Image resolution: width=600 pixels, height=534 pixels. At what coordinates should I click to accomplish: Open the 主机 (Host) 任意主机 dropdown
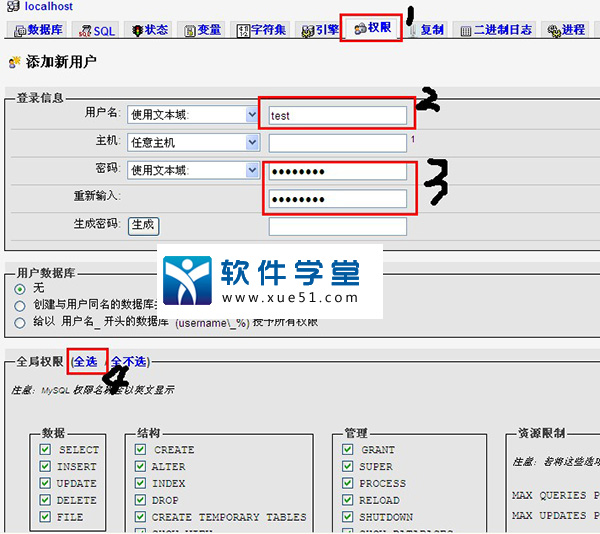tap(252, 142)
